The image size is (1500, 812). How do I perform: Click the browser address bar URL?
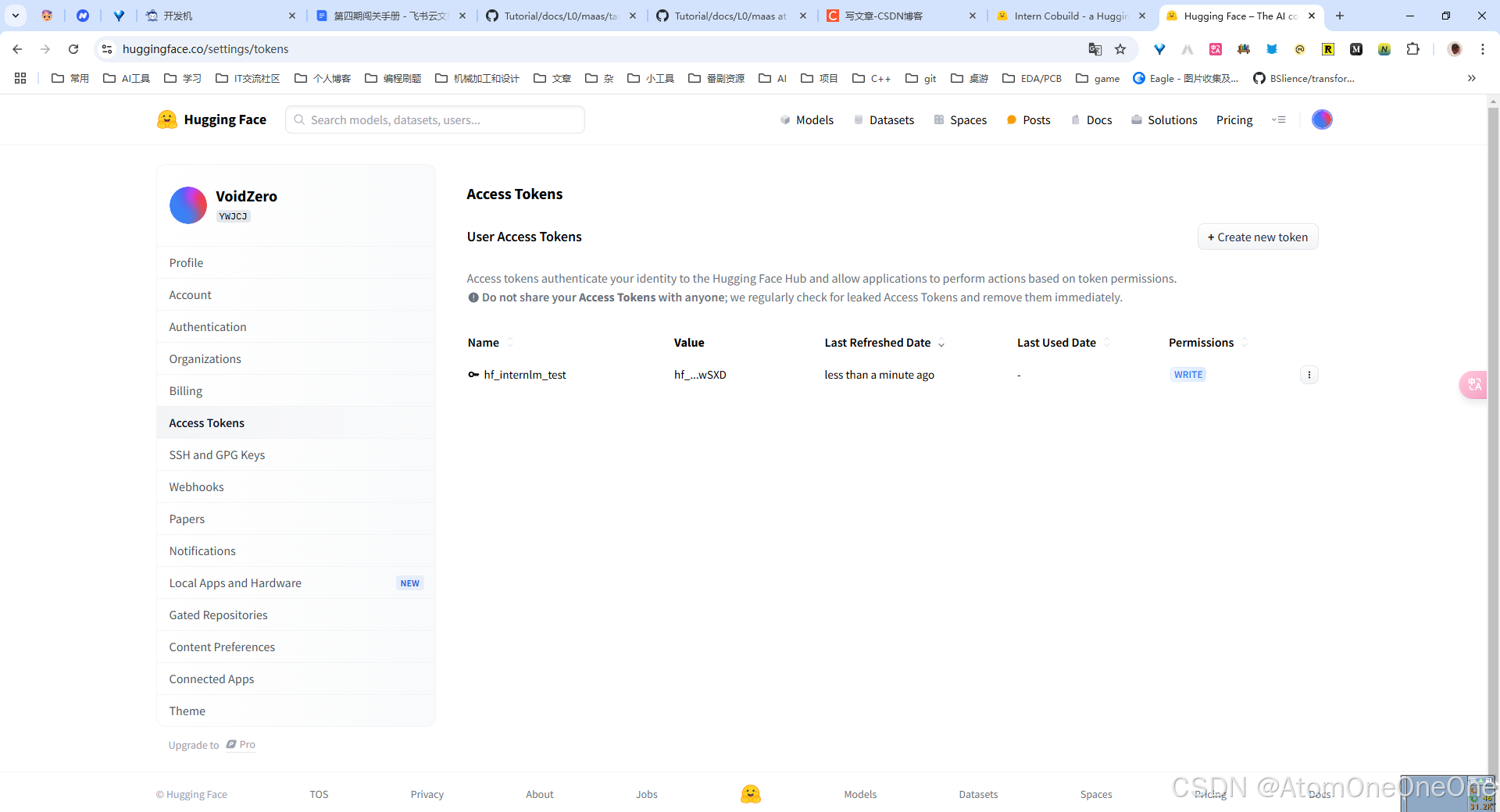(205, 49)
